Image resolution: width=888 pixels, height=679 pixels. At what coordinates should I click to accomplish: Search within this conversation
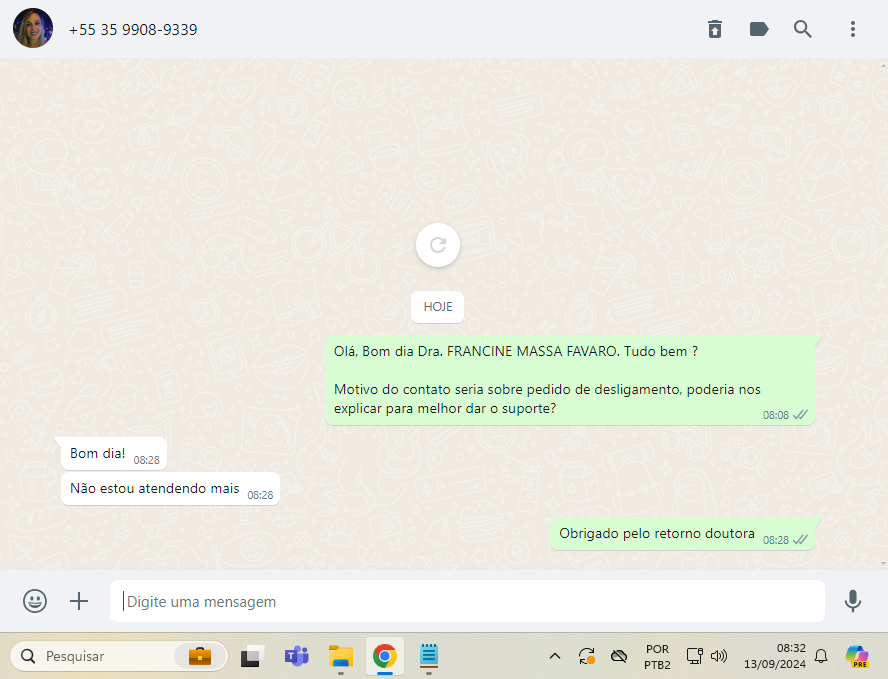[x=803, y=29]
